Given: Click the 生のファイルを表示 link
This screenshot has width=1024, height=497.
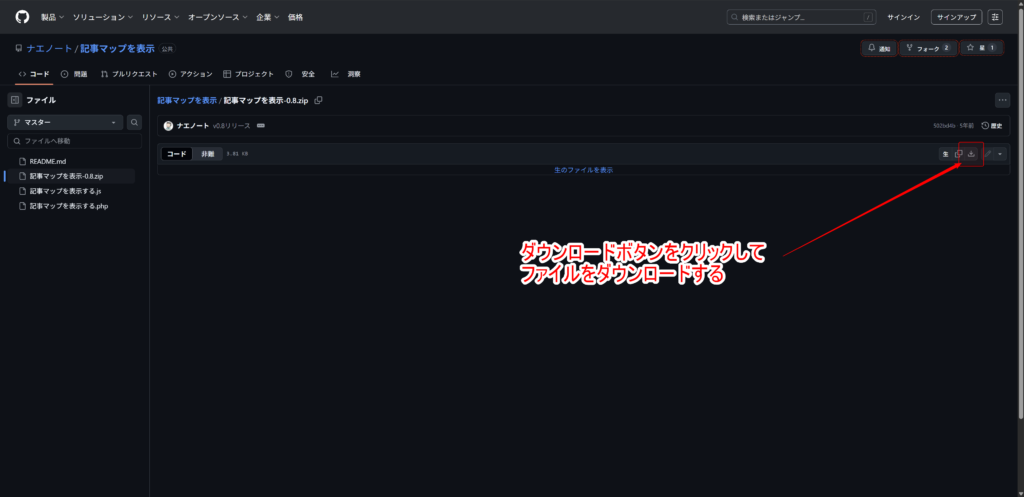Looking at the screenshot, I should pos(583,170).
